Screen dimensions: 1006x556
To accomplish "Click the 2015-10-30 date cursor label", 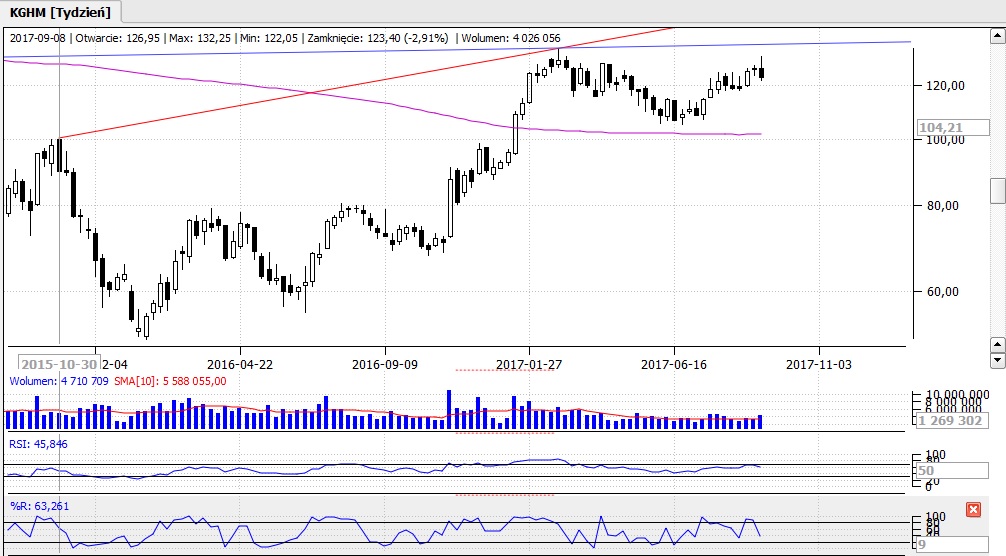I will [x=59, y=364].
